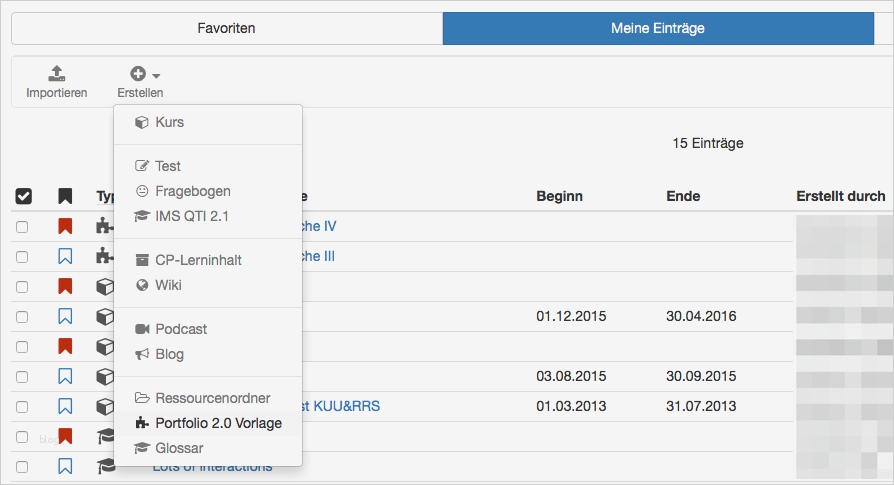894x485 pixels.
Task: Click the puzzle type icon on 'che IV' row
Action: coord(105,226)
